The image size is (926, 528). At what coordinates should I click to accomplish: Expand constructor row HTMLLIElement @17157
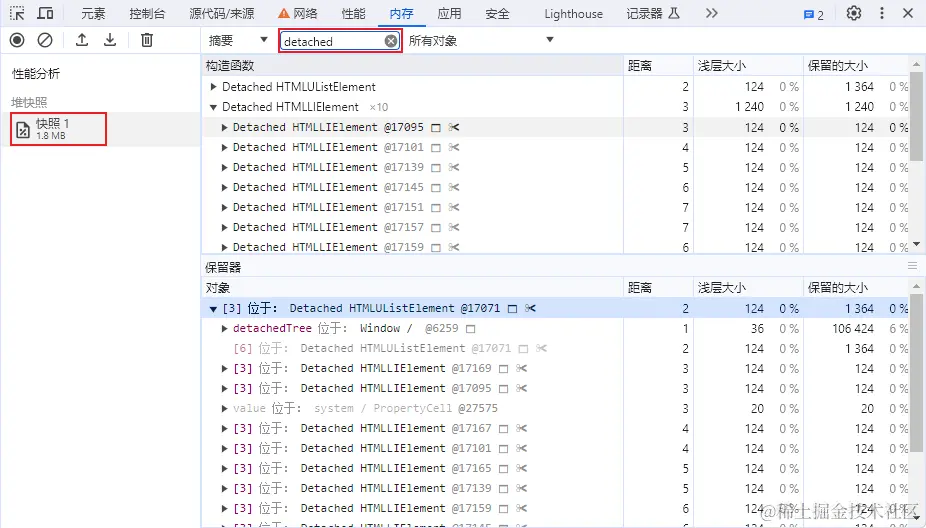coord(224,227)
